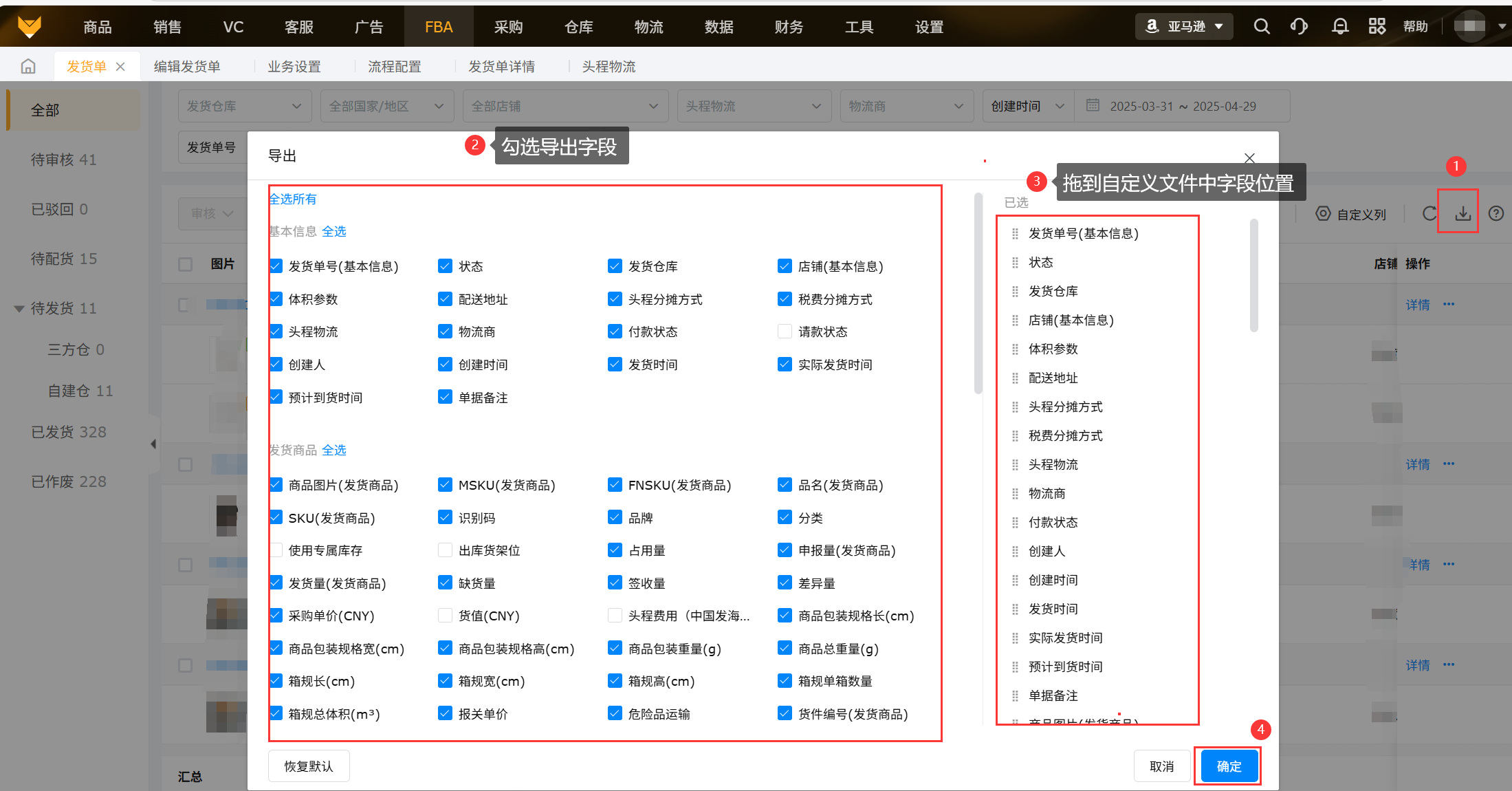The image size is (1512, 791).
Task: Uncheck the 品牌 checkbox
Action: [615, 517]
